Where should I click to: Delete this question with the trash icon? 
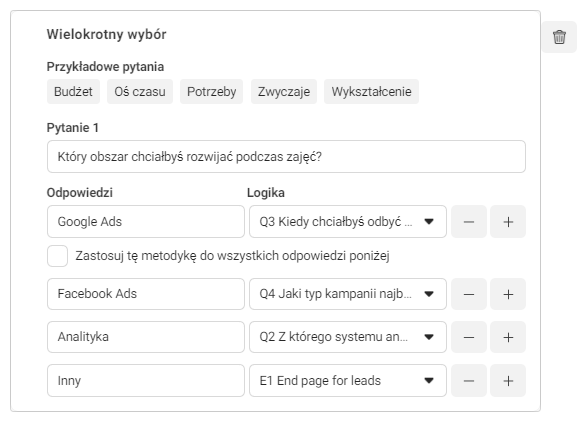pyautogui.click(x=559, y=37)
